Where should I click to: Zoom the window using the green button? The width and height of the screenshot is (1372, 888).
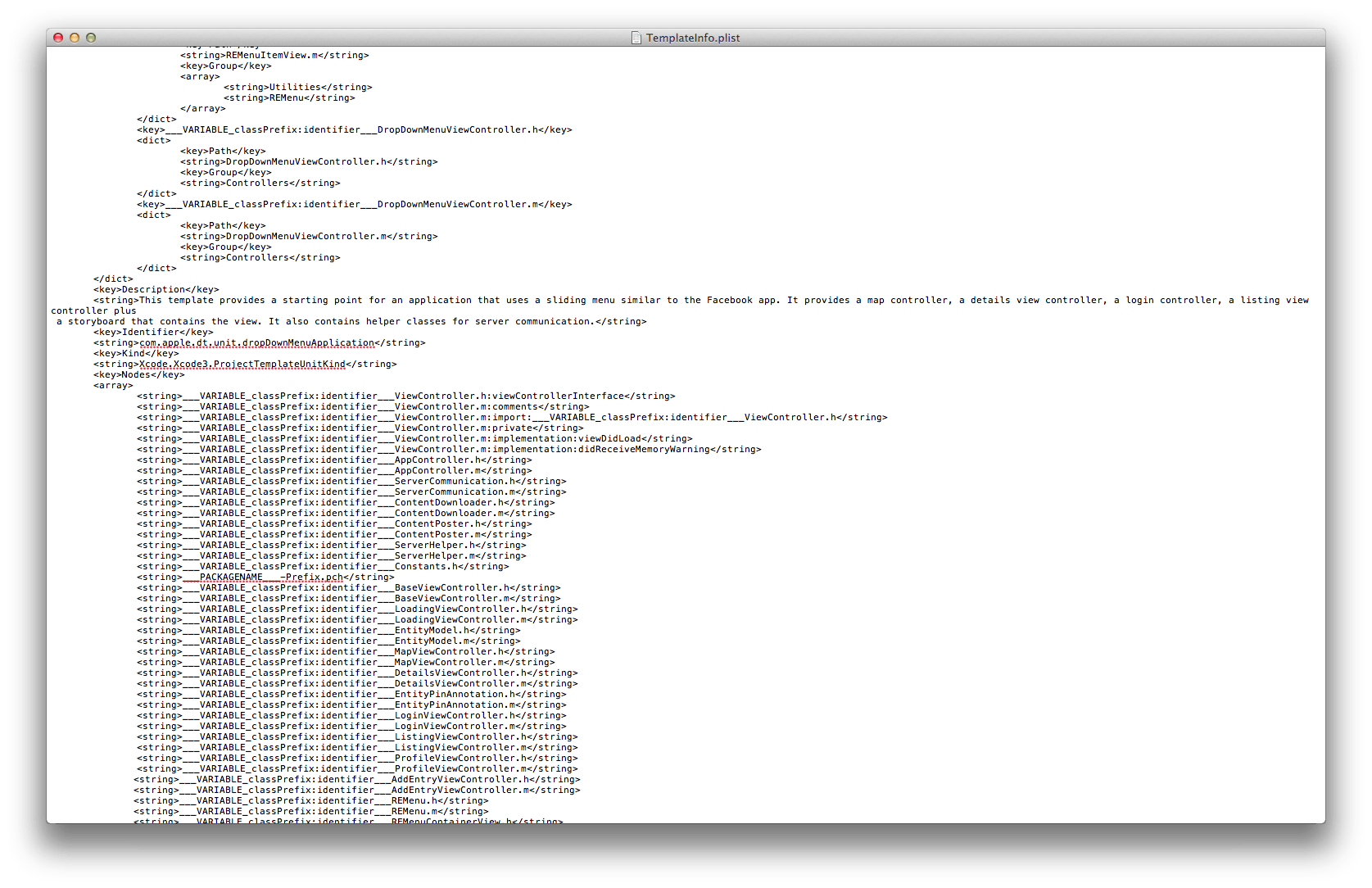(91, 38)
